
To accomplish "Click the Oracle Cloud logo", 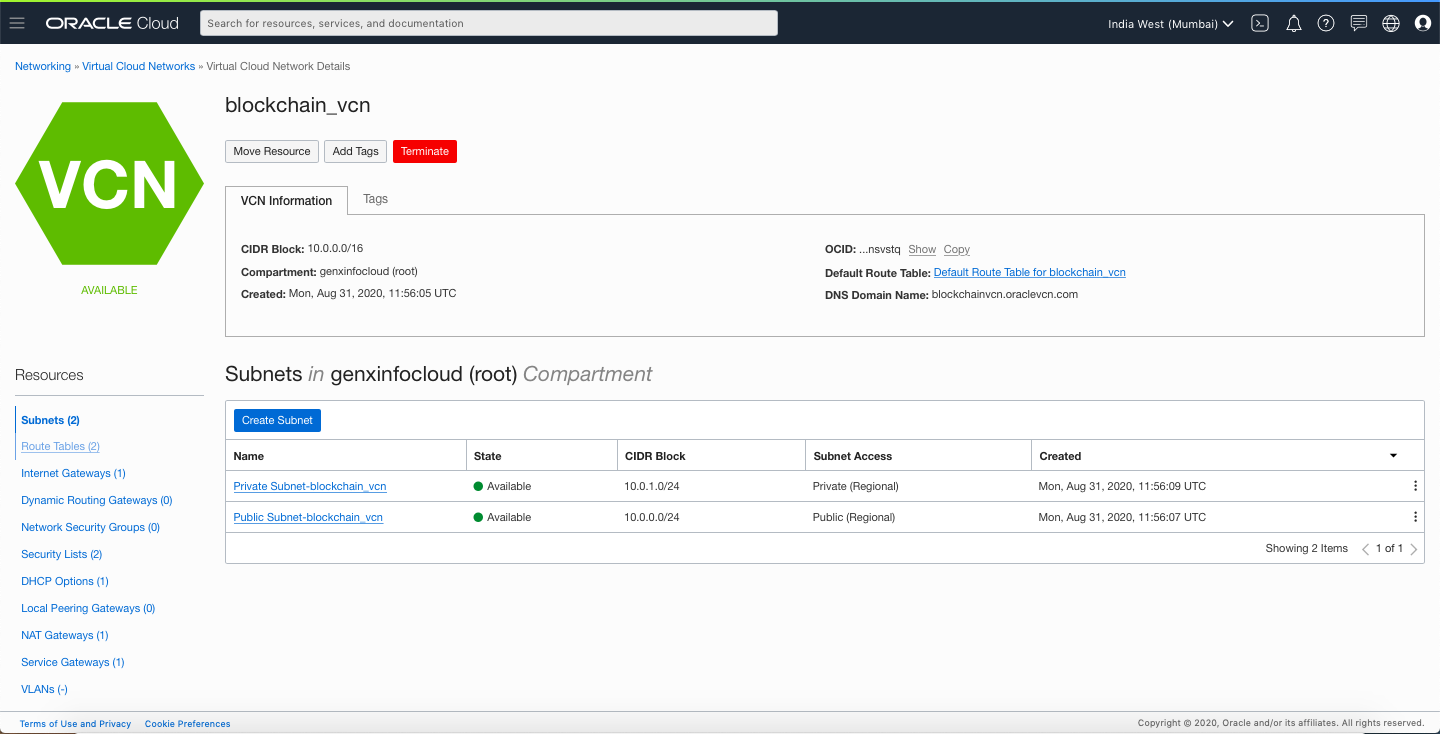I will (111, 22).
